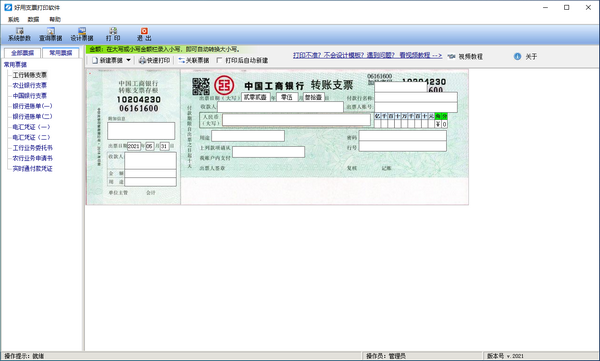Image resolution: width=600 pixels, height=361 pixels.
Task: Select 工行业务委托书 in the tree
Action: (x=33, y=148)
